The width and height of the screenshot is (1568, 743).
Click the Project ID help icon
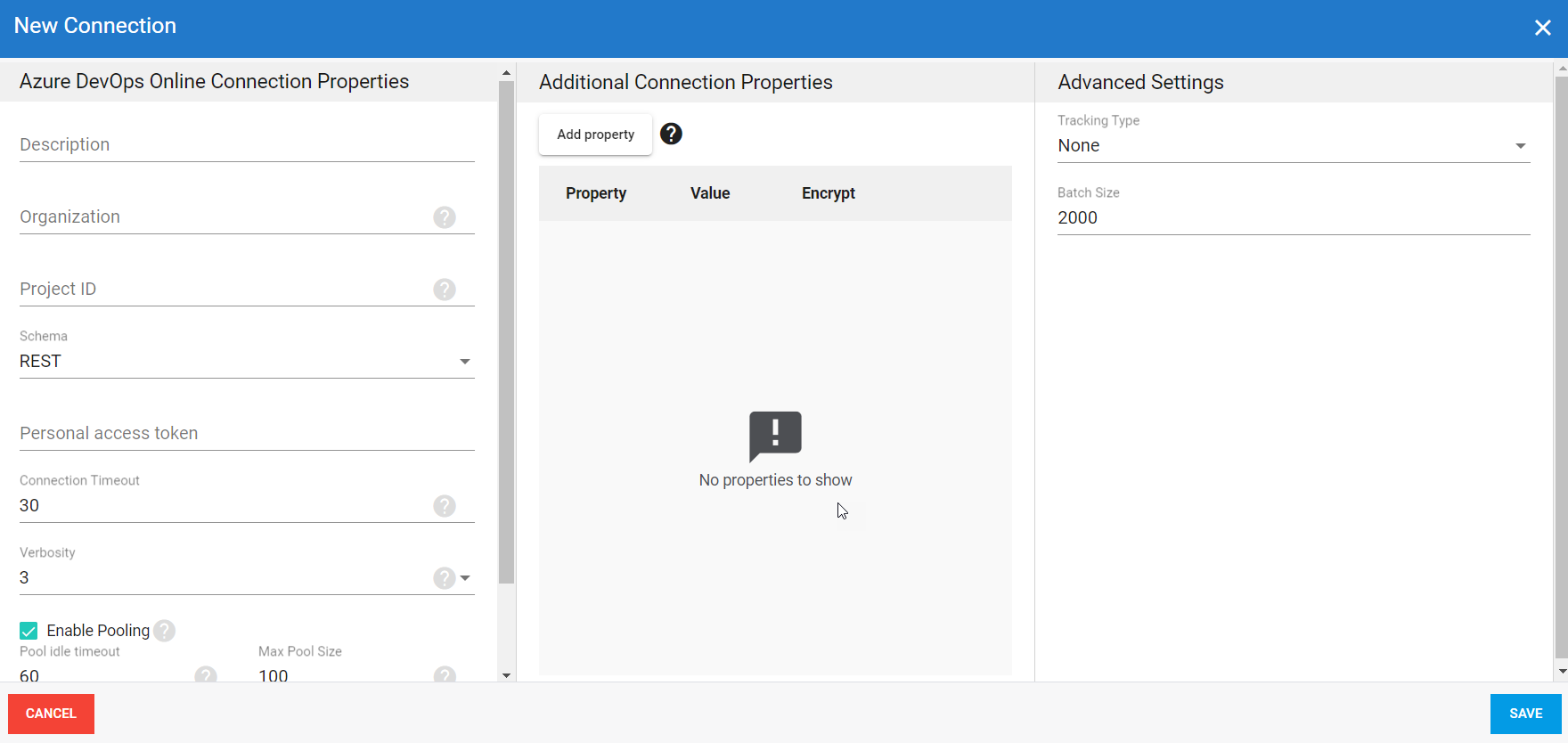(x=445, y=290)
